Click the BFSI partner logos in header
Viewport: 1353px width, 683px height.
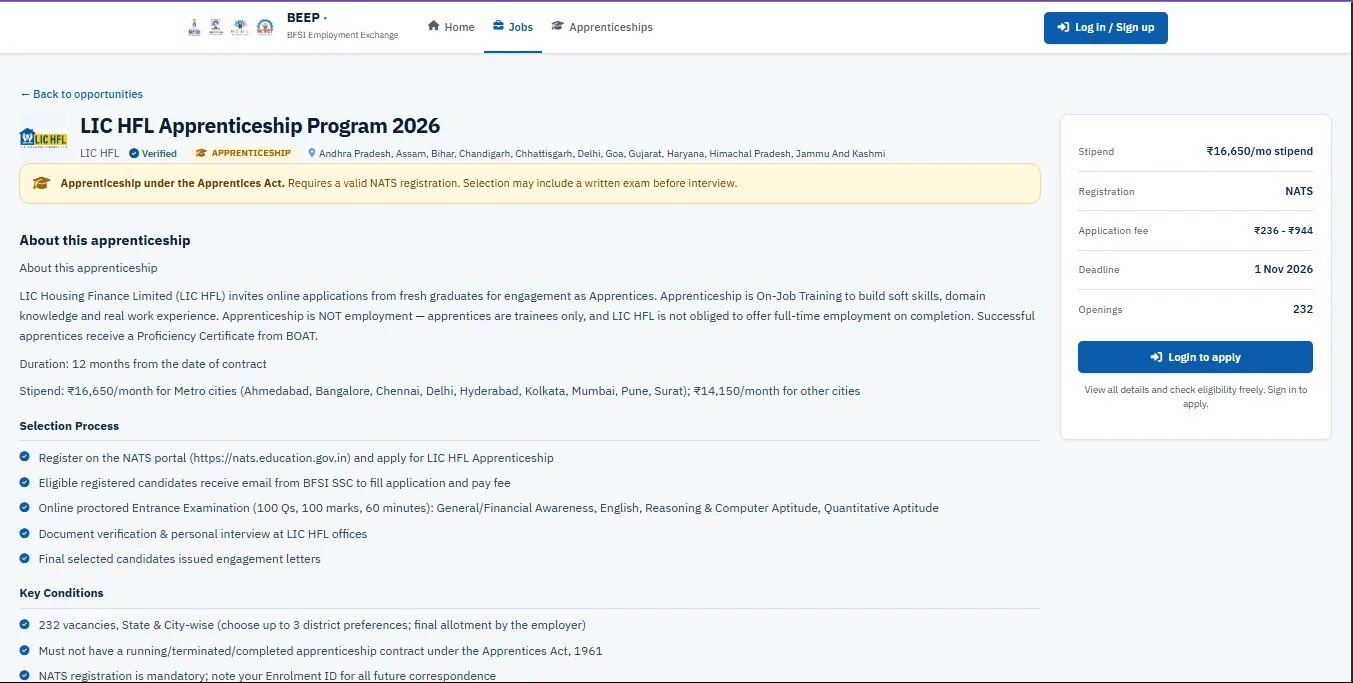point(230,27)
